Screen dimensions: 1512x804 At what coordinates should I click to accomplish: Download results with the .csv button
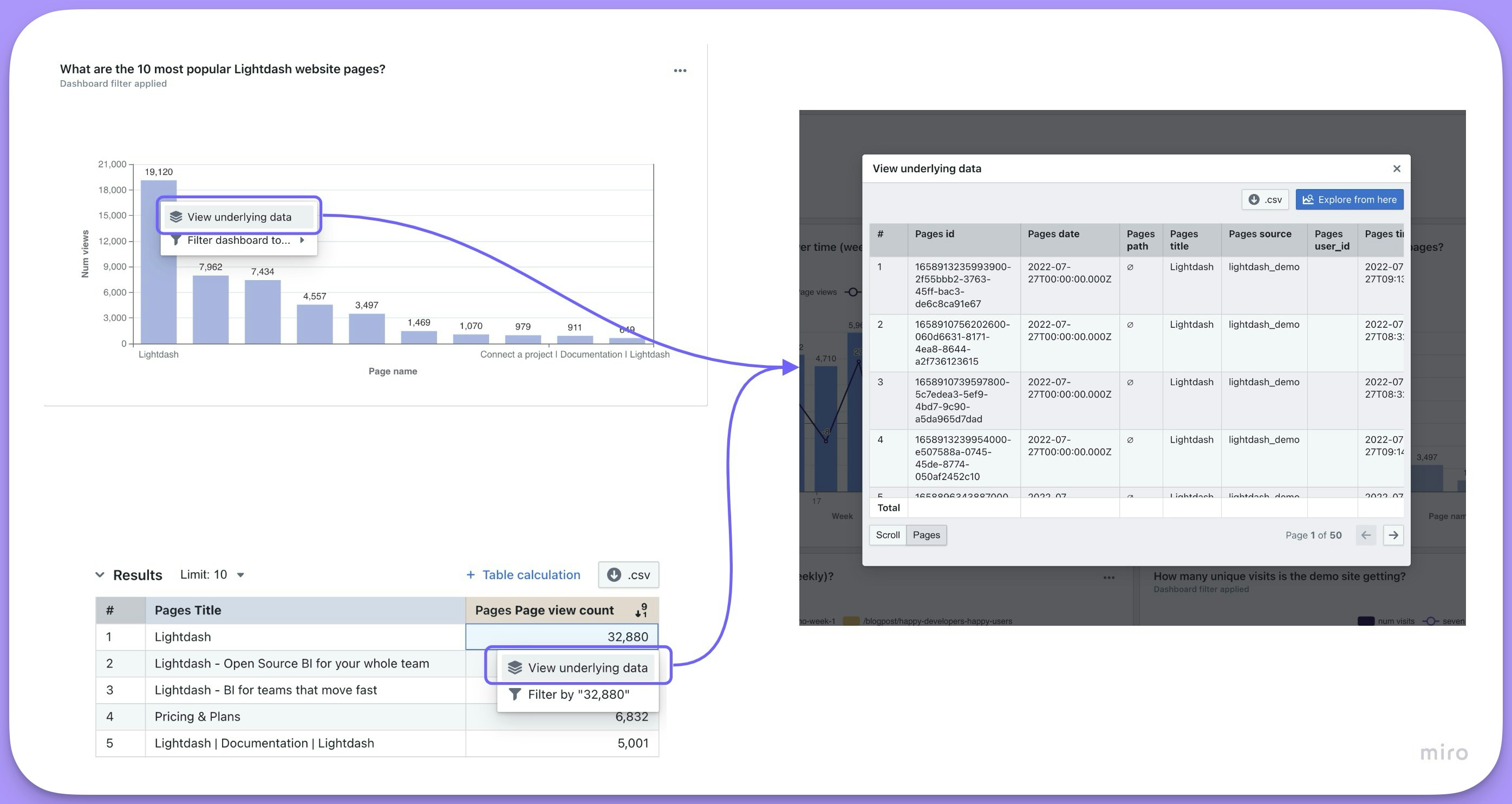pyautogui.click(x=628, y=575)
